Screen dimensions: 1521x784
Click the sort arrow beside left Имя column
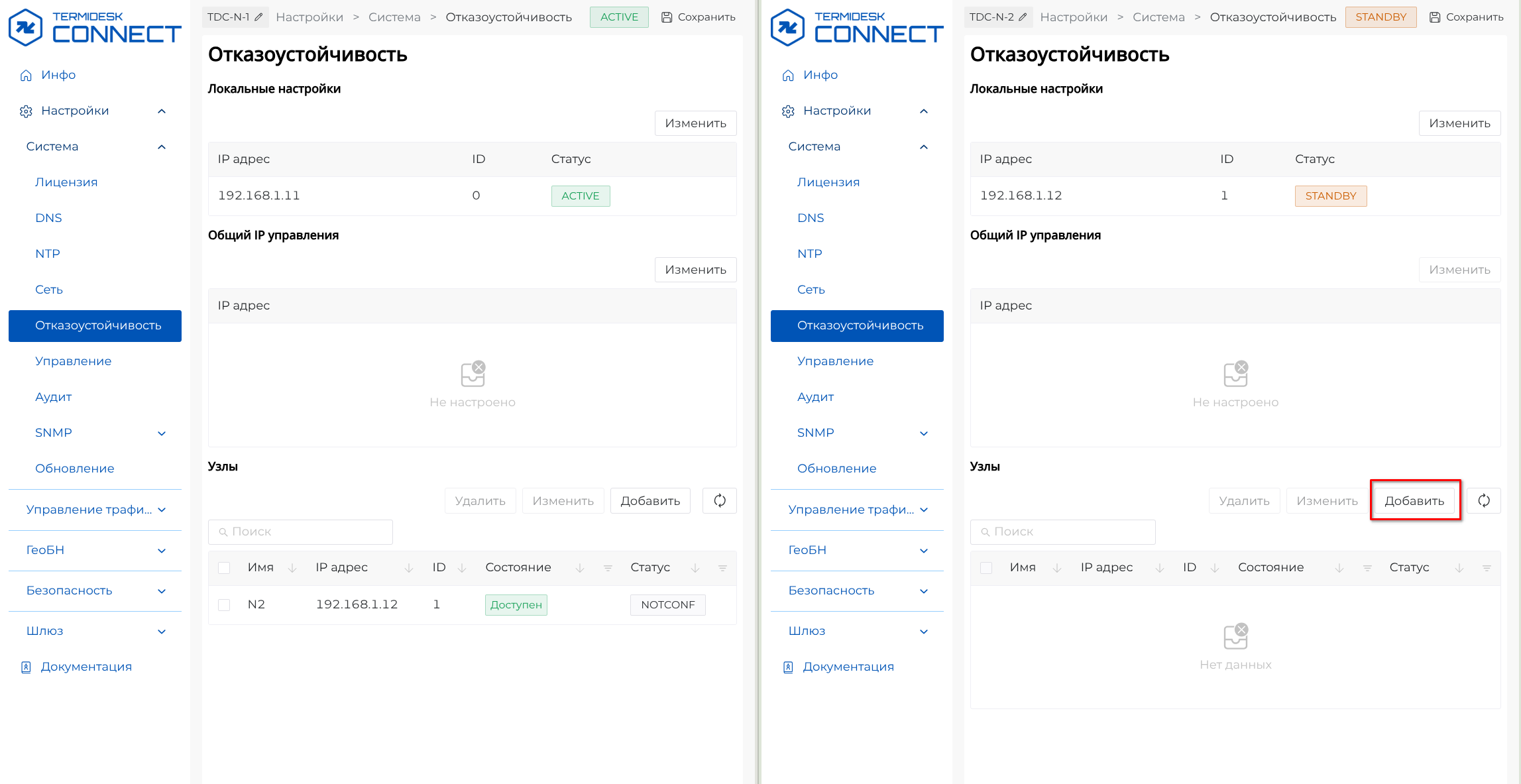click(292, 568)
